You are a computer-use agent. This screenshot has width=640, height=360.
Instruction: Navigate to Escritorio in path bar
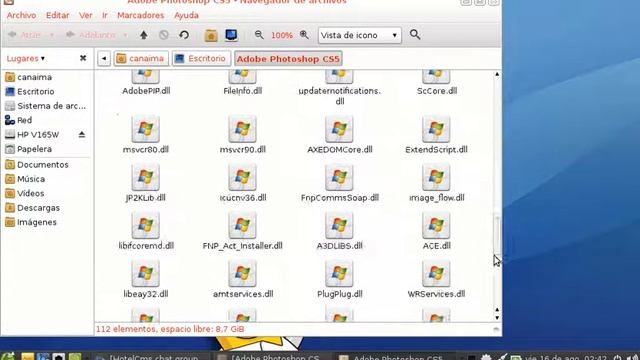pos(201,58)
